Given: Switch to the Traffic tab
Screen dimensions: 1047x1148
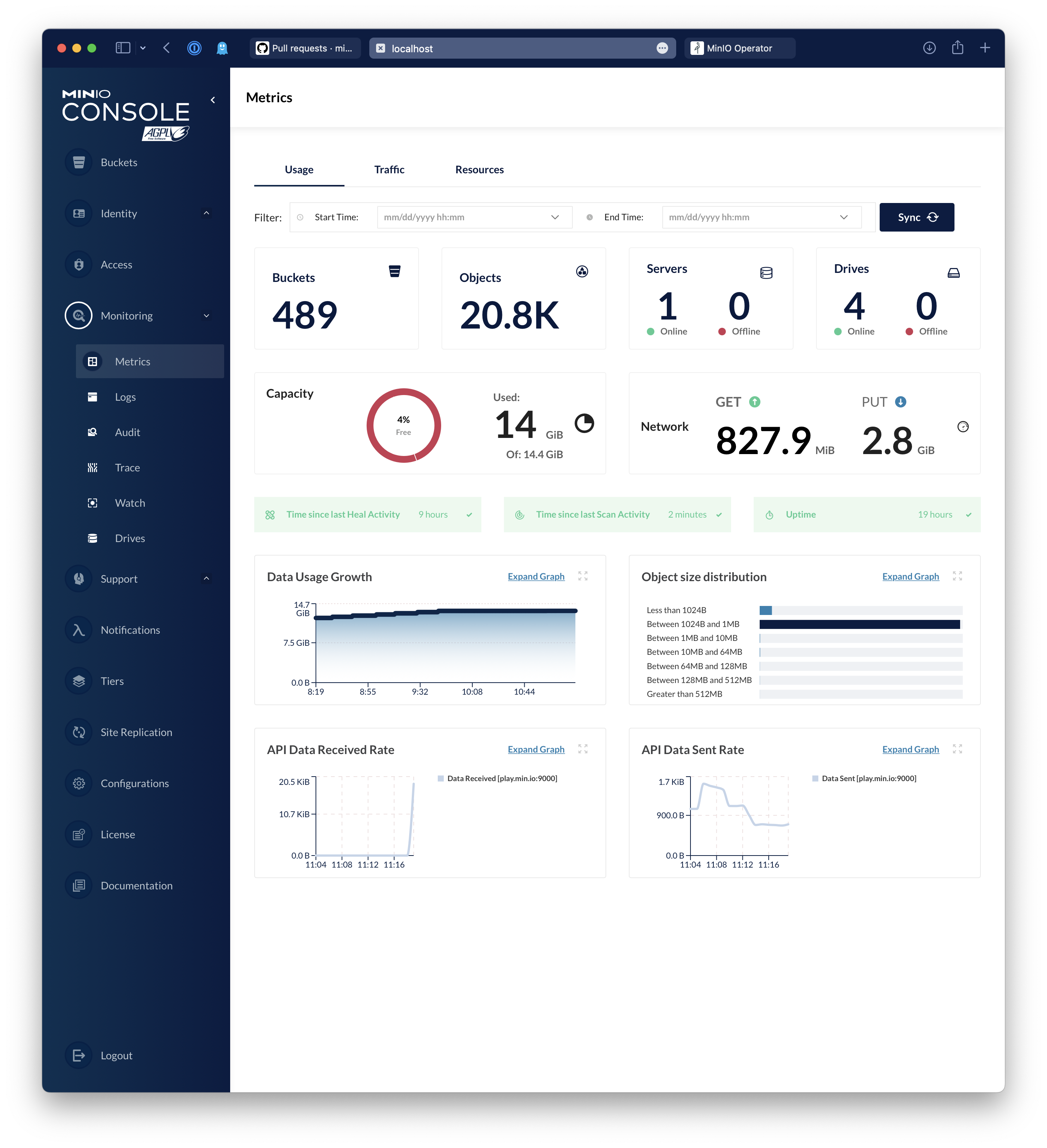Looking at the screenshot, I should (x=389, y=170).
